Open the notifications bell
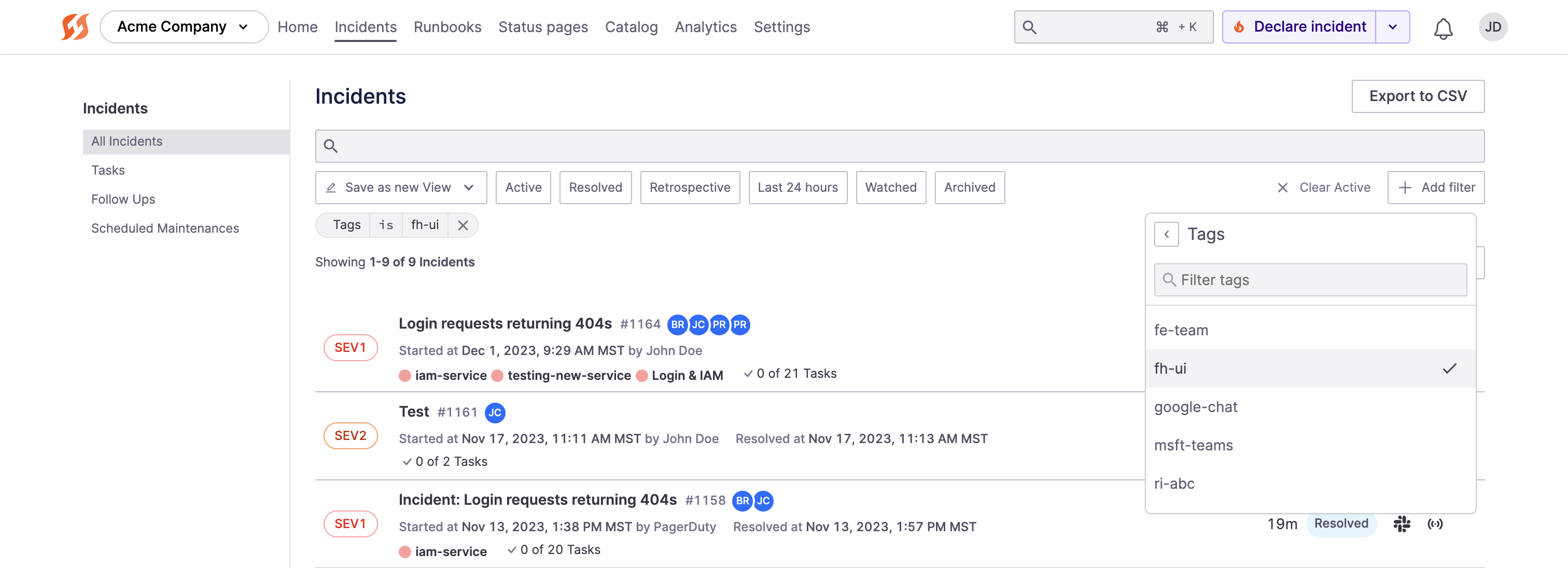1568x568 pixels. coord(1443,28)
